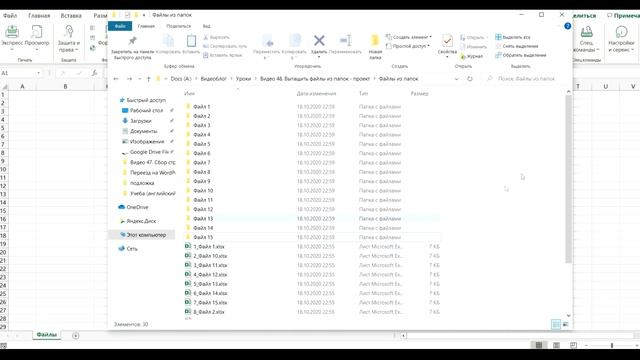
Task: Pin folder to Quick access panel
Action: click(x=132, y=47)
